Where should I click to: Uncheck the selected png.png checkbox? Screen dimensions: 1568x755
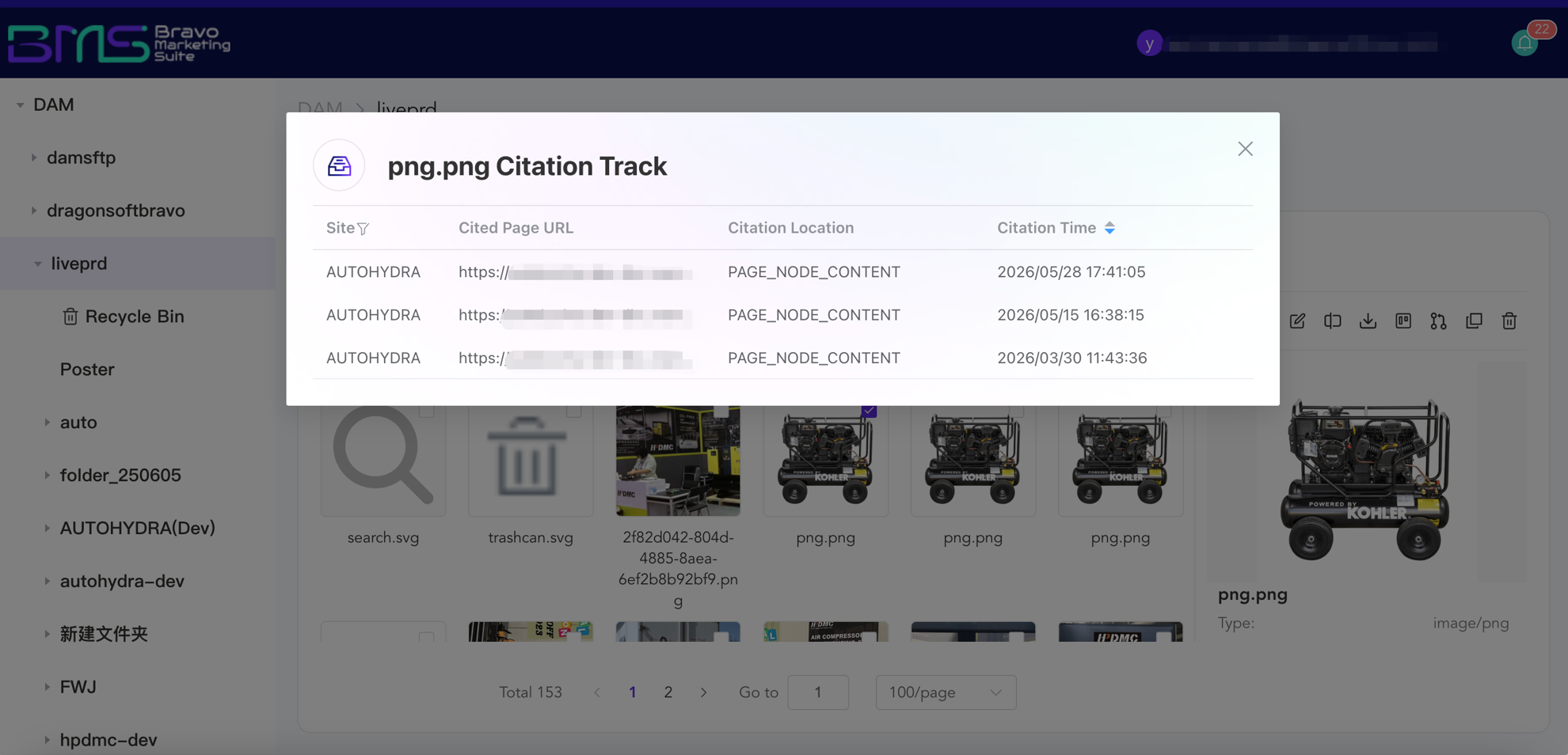[869, 411]
